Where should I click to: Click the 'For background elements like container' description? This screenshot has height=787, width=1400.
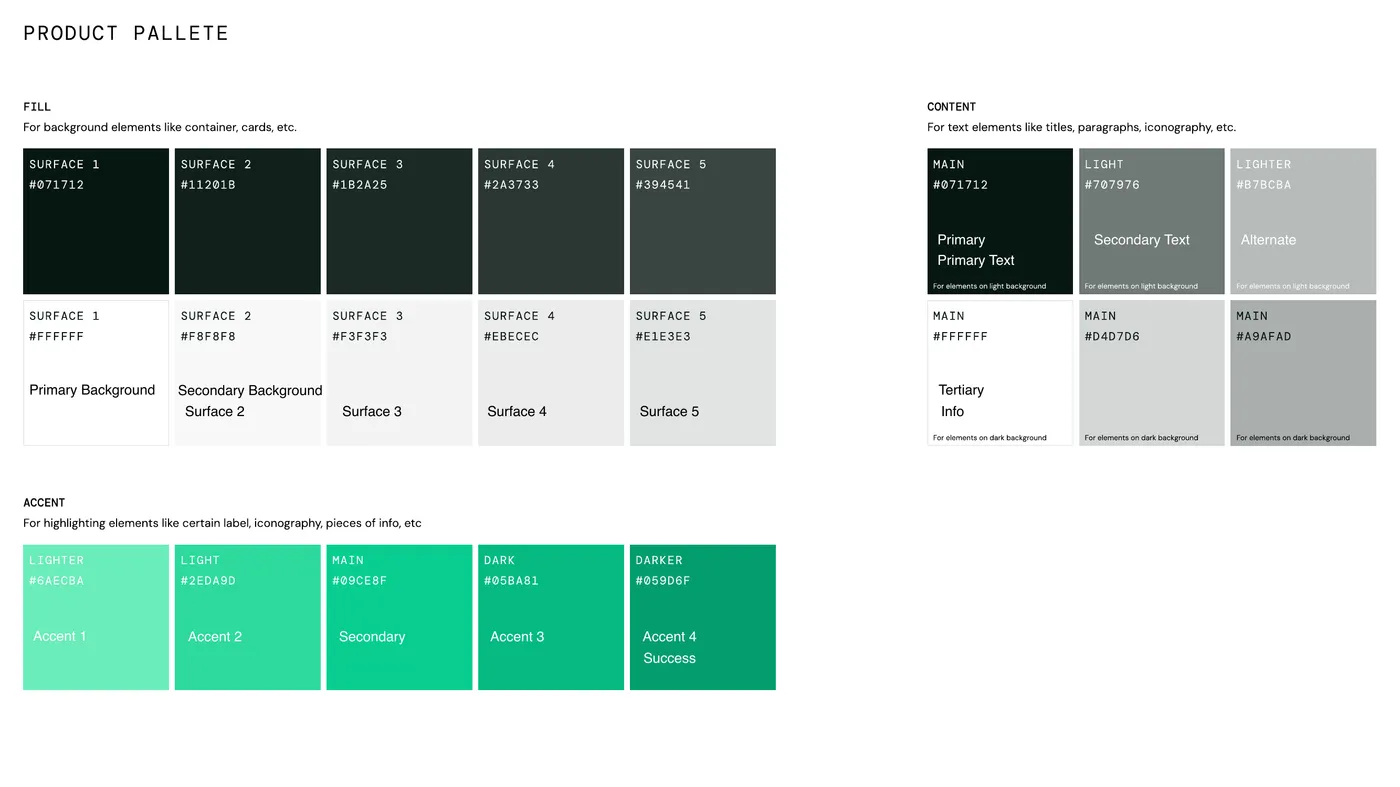160,128
